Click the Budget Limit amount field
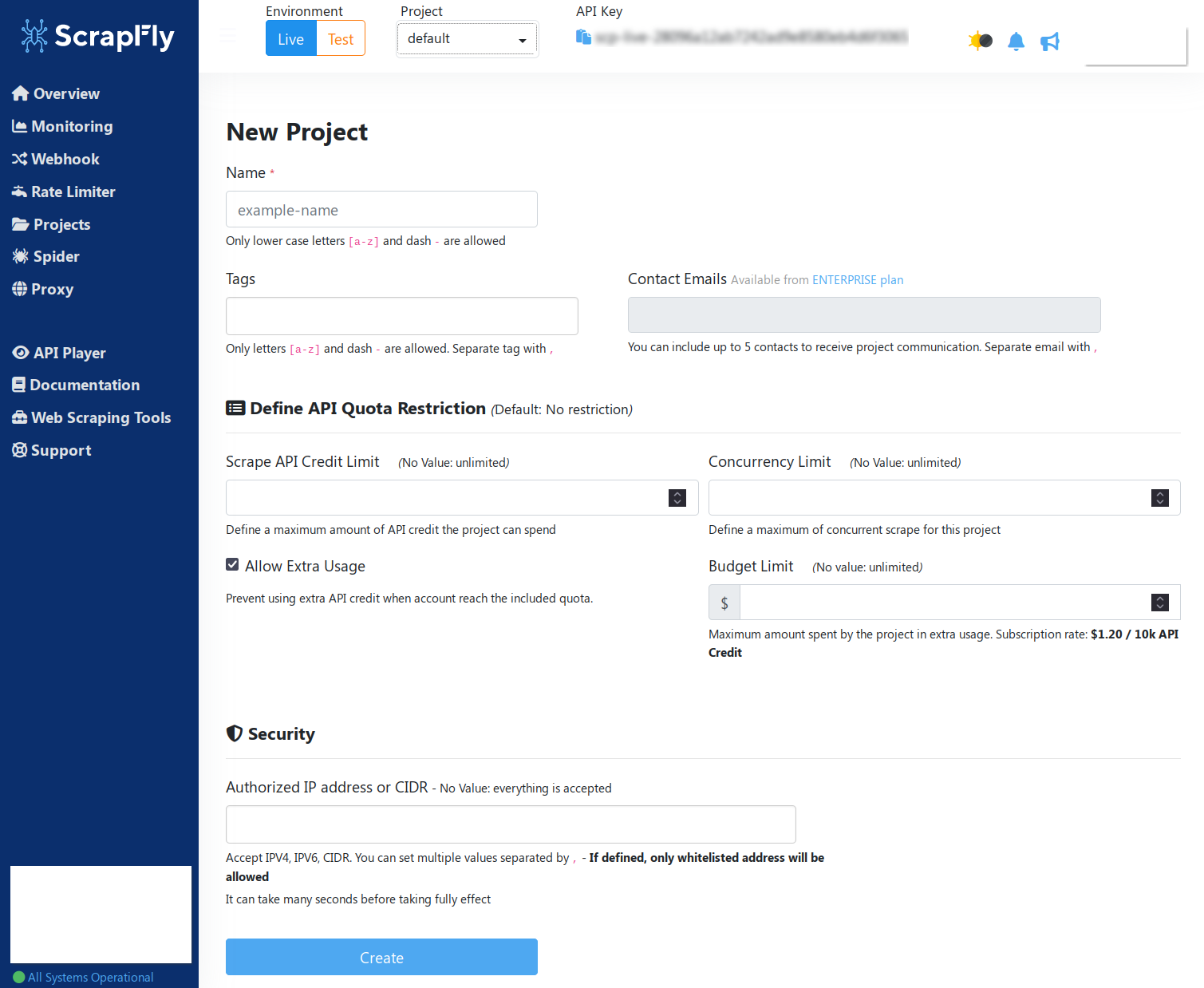1204x988 pixels. tap(960, 602)
